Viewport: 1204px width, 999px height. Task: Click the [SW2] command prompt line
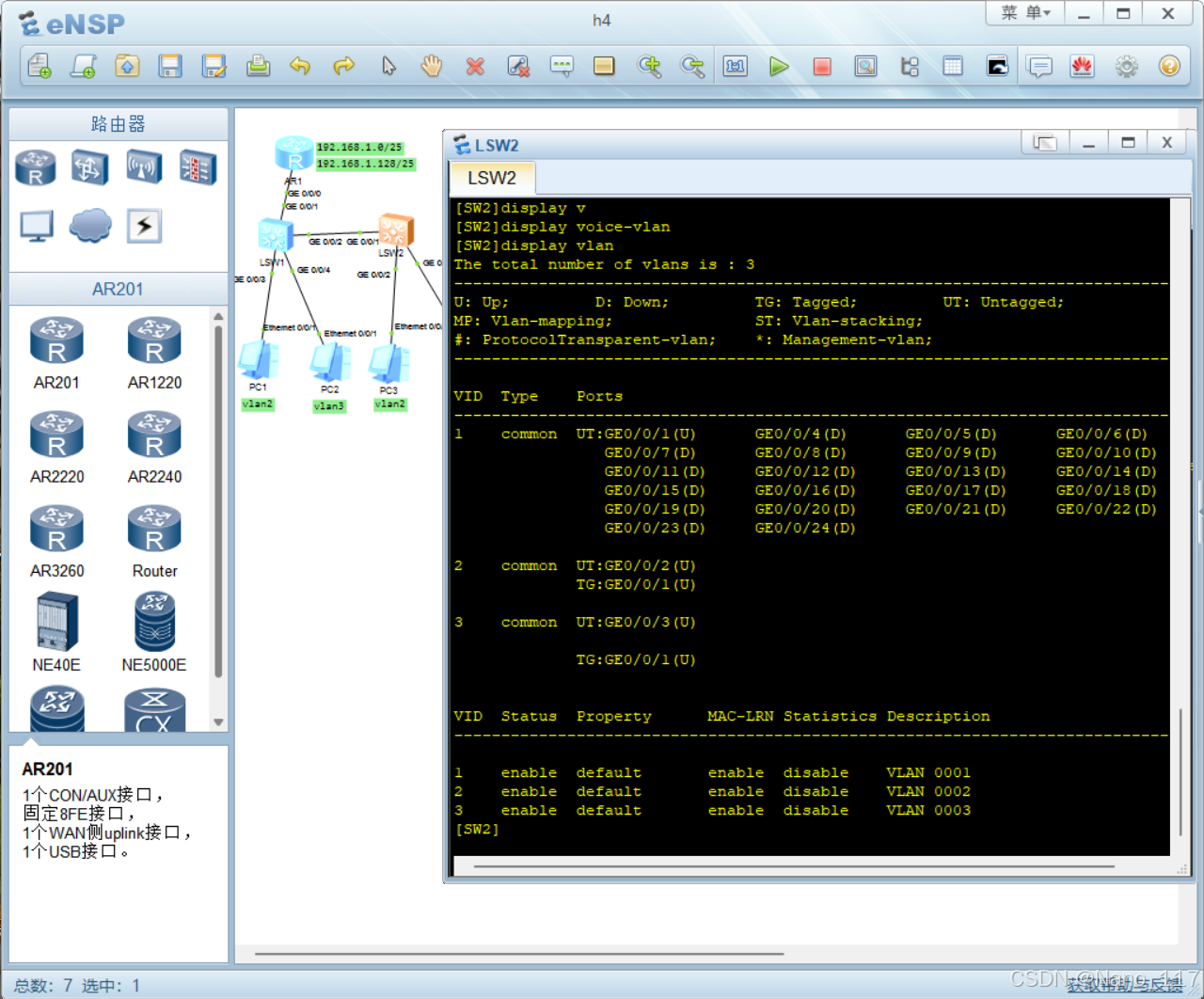477,830
